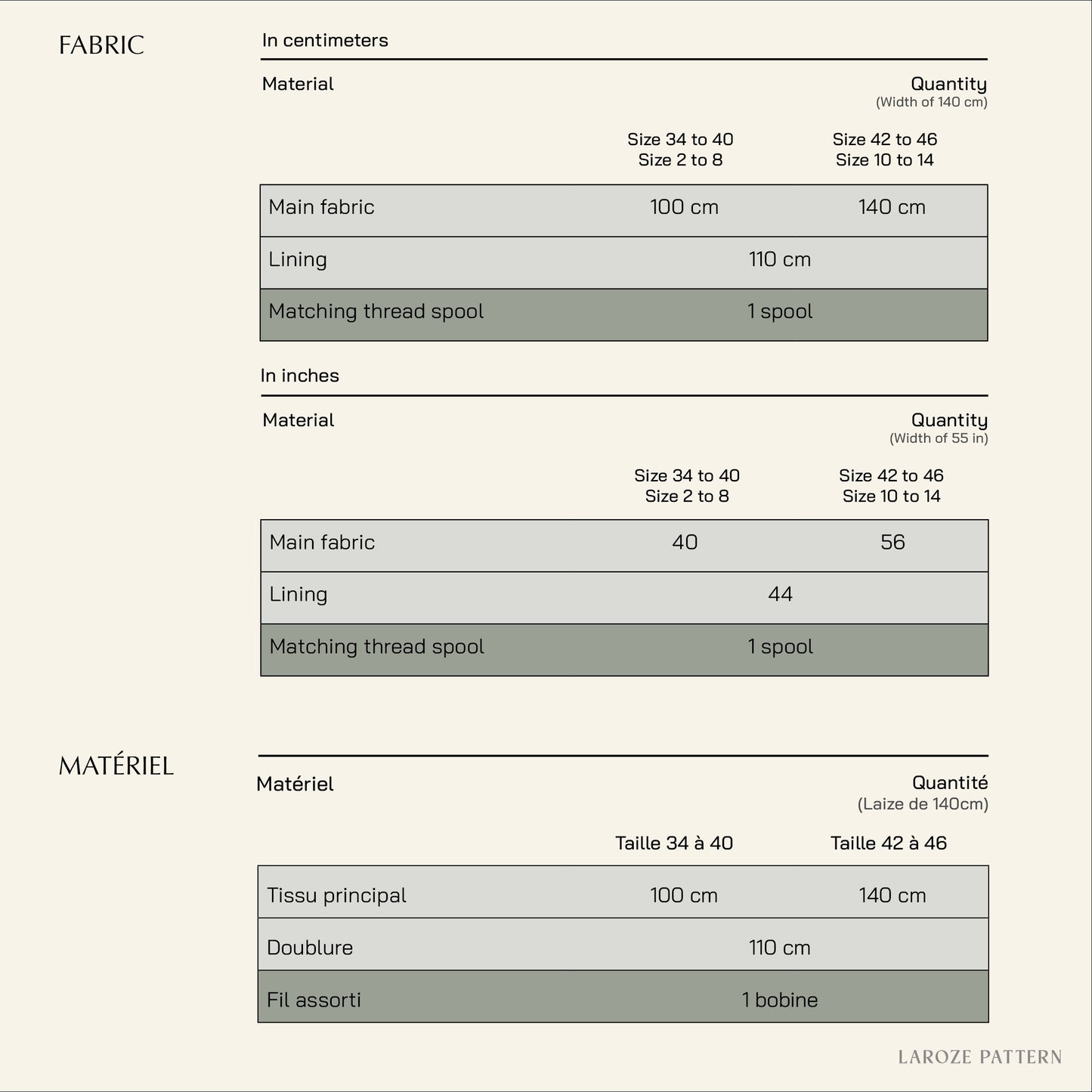This screenshot has width=1092, height=1092.
Task: Click the "Quantité" column header
Action: pyautogui.click(x=949, y=783)
